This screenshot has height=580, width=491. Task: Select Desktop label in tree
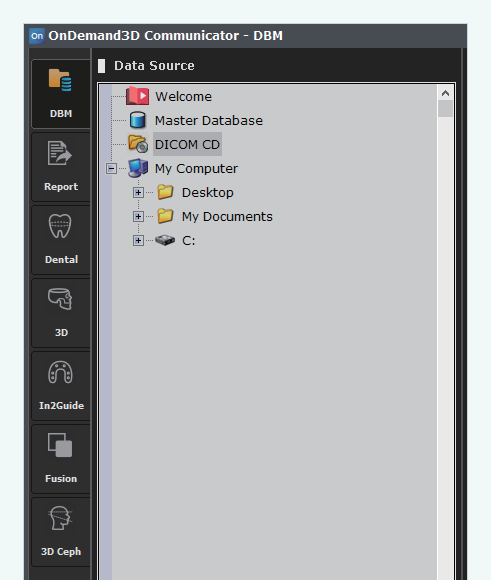(x=208, y=193)
